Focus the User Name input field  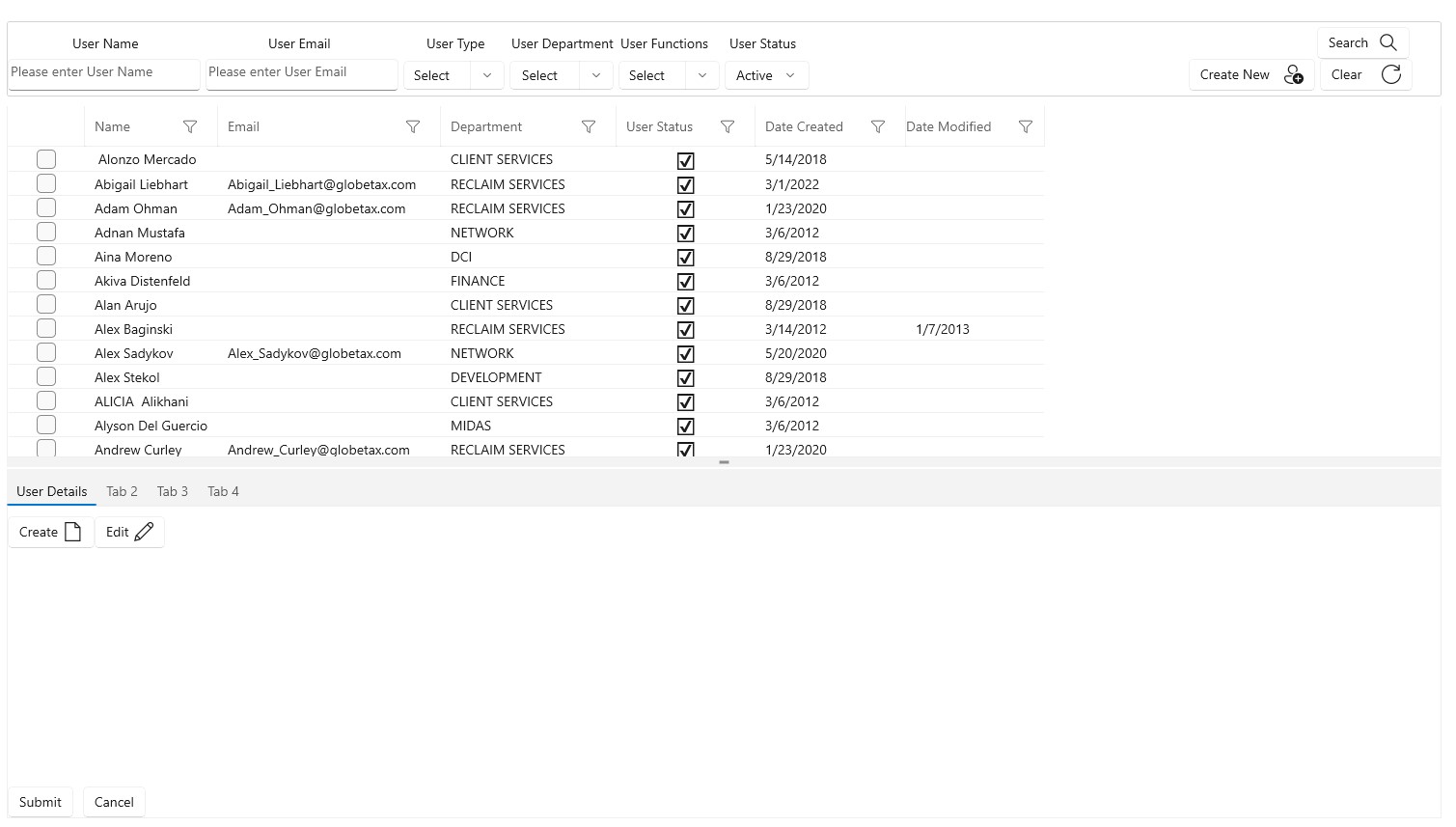[104, 72]
